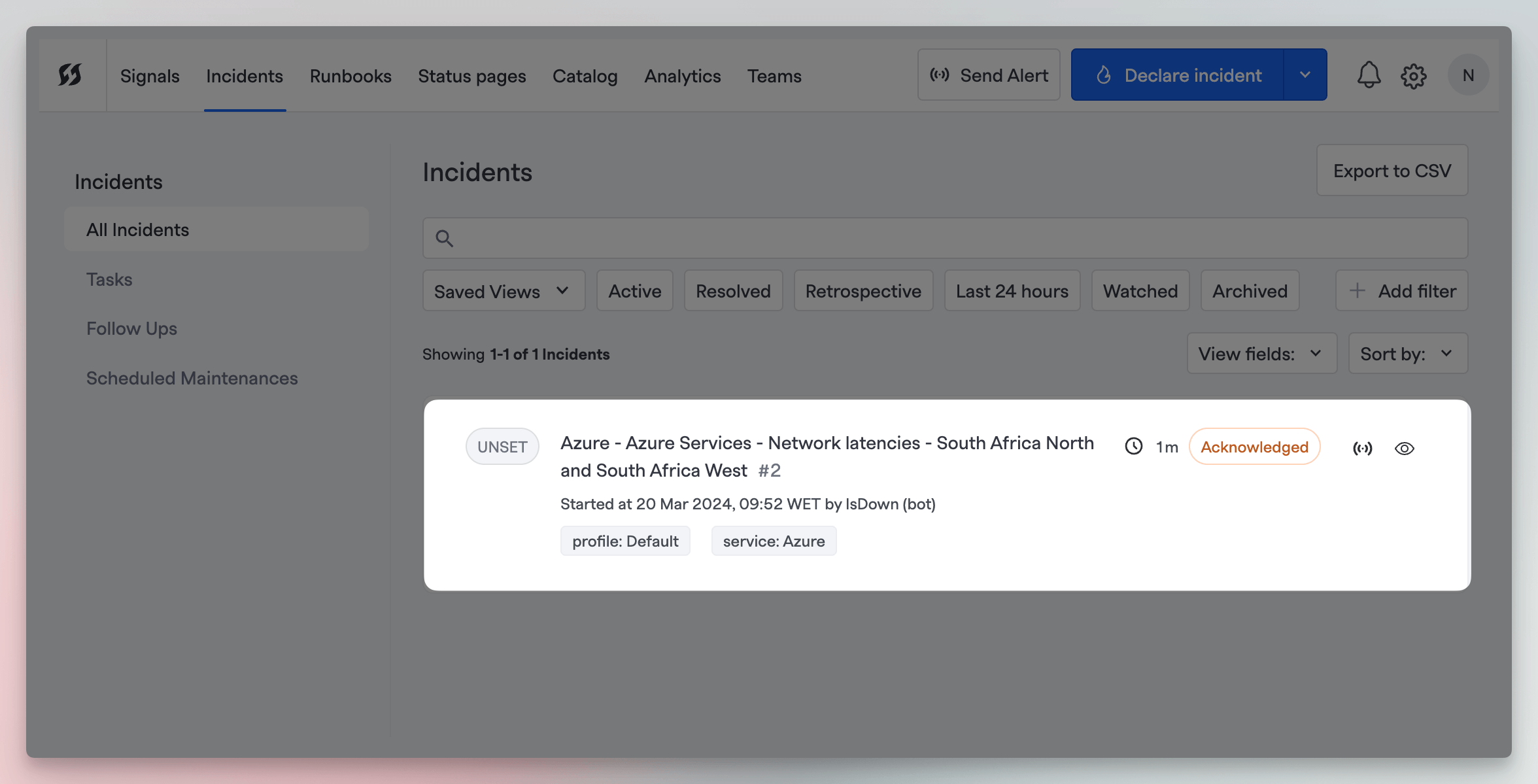Image resolution: width=1538 pixels, height=784 pixels.
Task: Click the profile: Default tag
Action: pyautogui.click(x=625, y=541)
